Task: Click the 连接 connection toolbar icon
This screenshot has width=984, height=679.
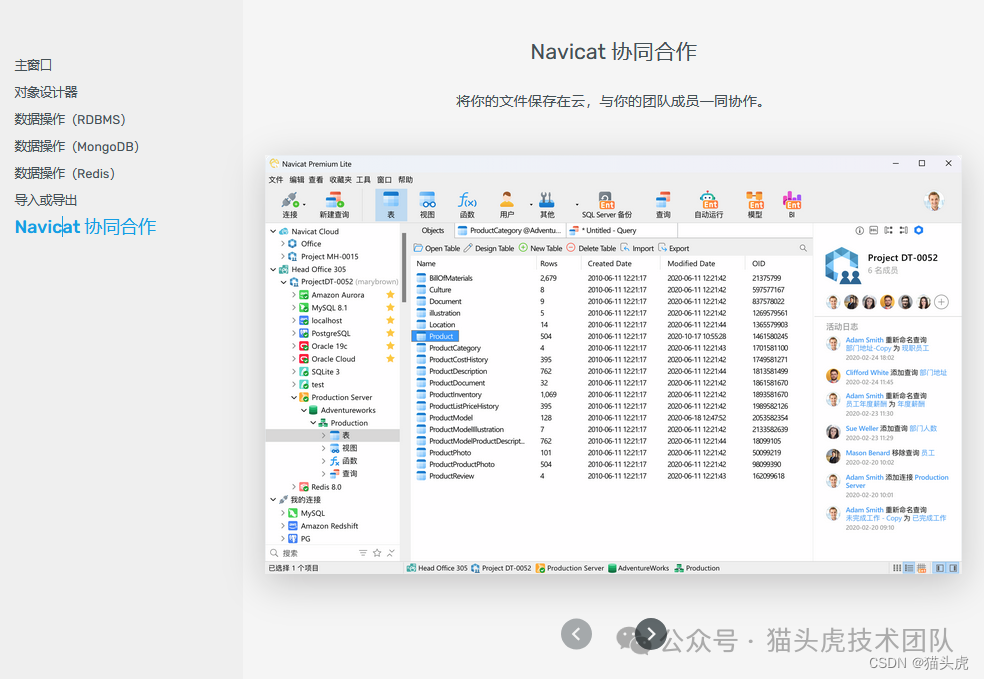Action: click(x=290, y=205)
